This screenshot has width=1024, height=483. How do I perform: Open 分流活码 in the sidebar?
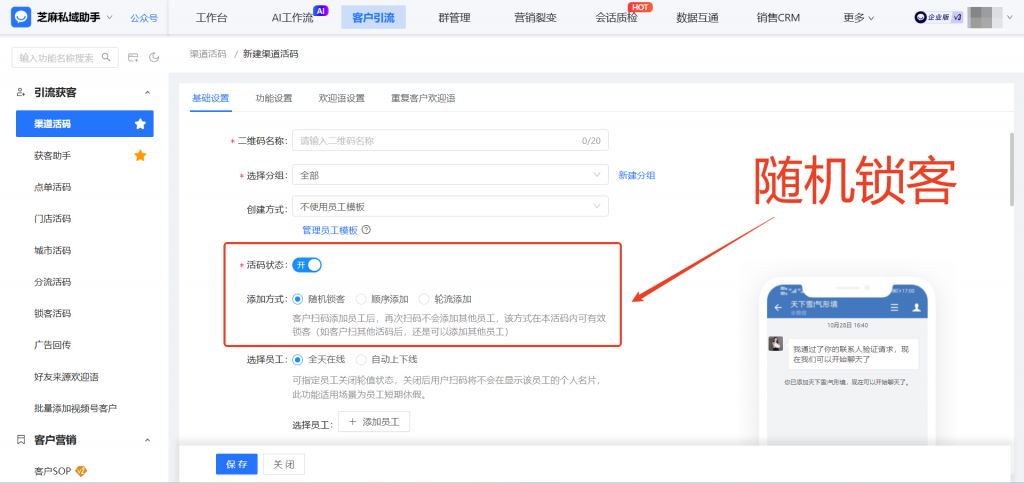tap(52, 282)
